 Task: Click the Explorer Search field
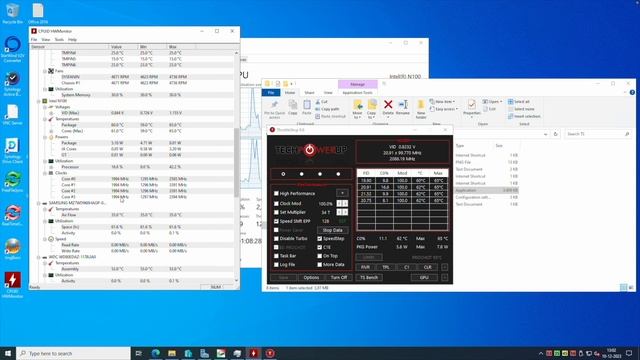pyautogui.click(x=598, y=134)
